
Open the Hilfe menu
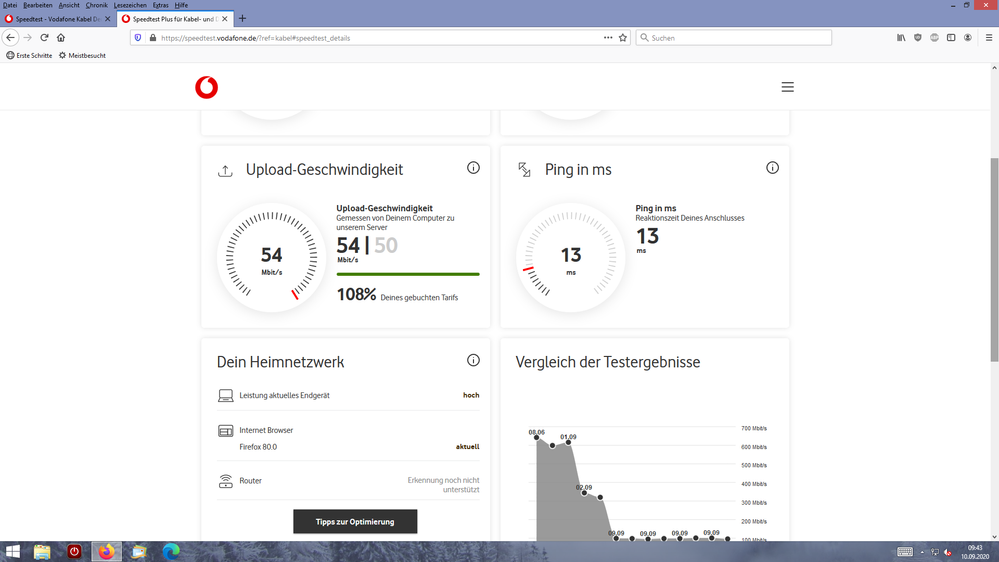[x=181, y=5]
